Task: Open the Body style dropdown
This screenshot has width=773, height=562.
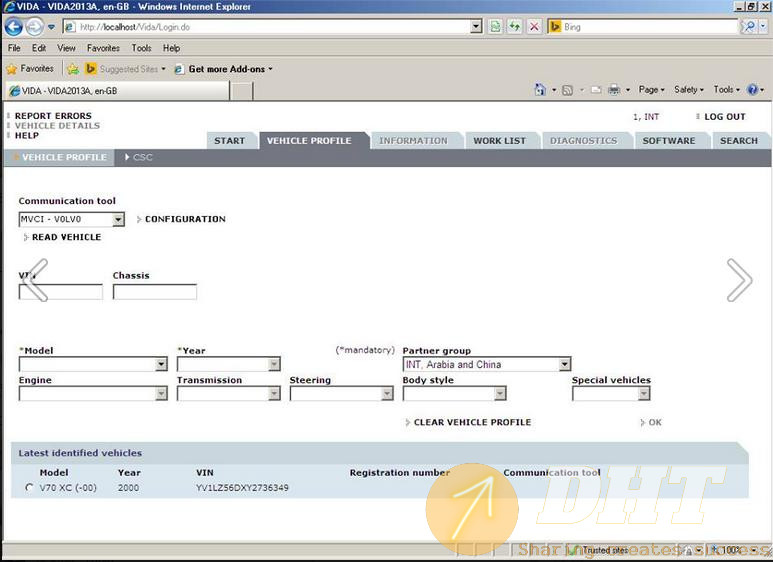Action: 455,393
